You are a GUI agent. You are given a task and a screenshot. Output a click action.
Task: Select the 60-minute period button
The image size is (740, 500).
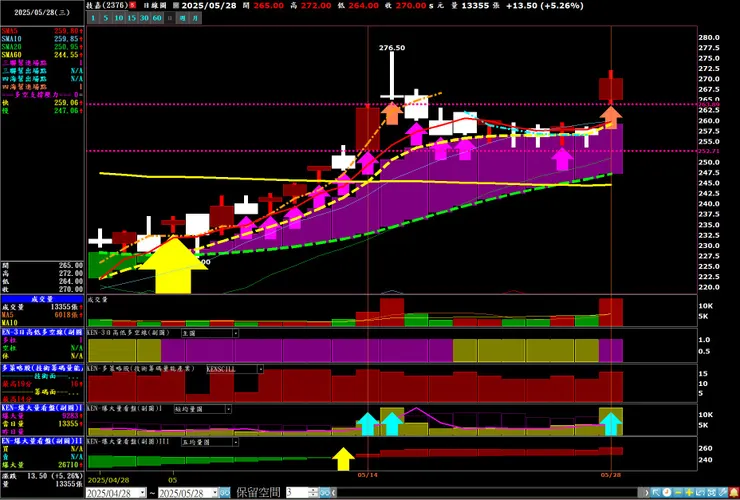(157, 18)
